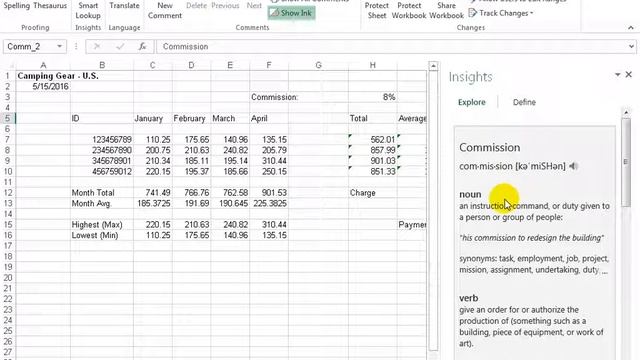The height and width of the screenshot is (360, 640).
Task: Click the formula bar Enter checkmark icon
Action: click(x=120, y=47)
